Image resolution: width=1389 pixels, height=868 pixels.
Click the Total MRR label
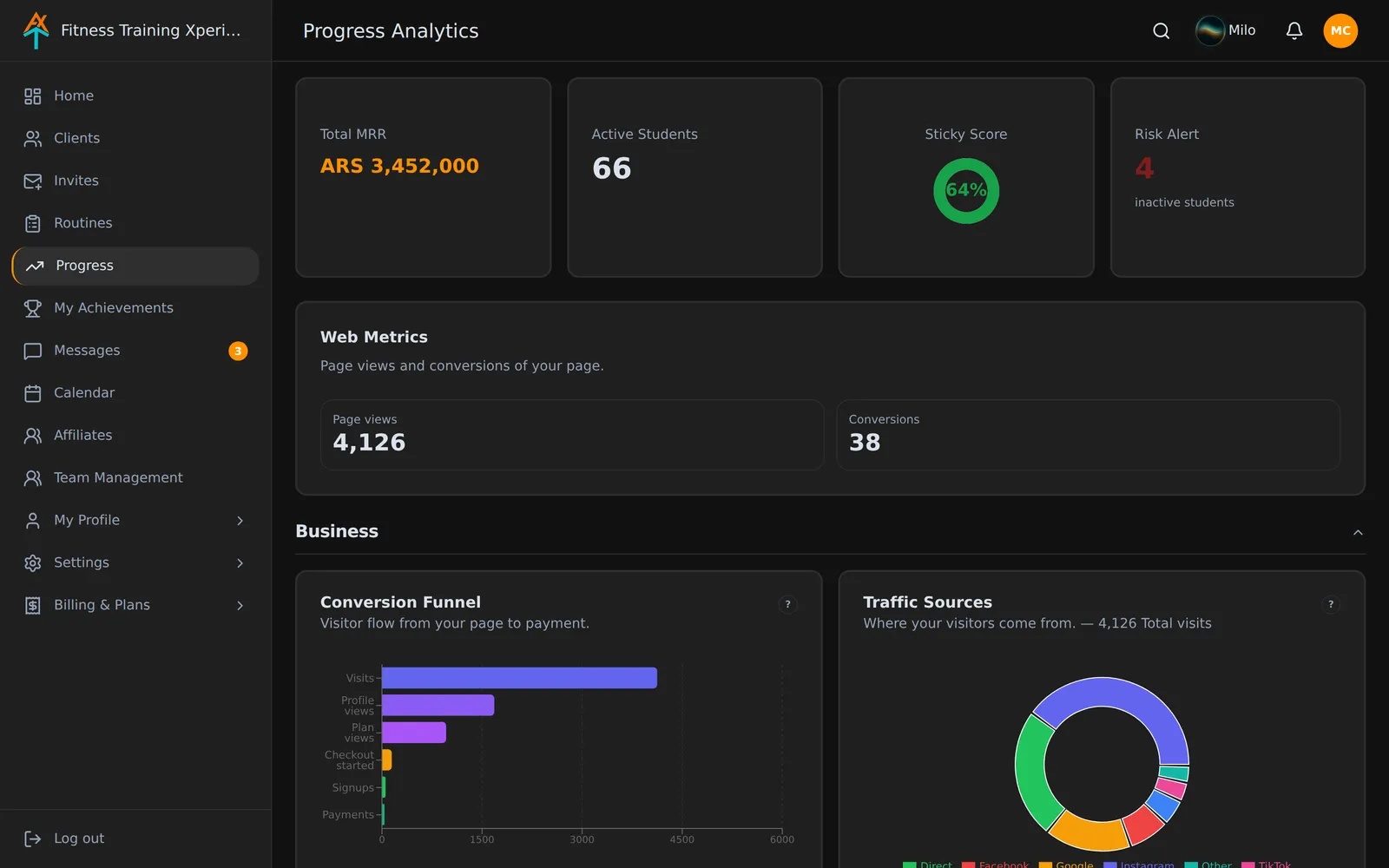click(353, 135)
